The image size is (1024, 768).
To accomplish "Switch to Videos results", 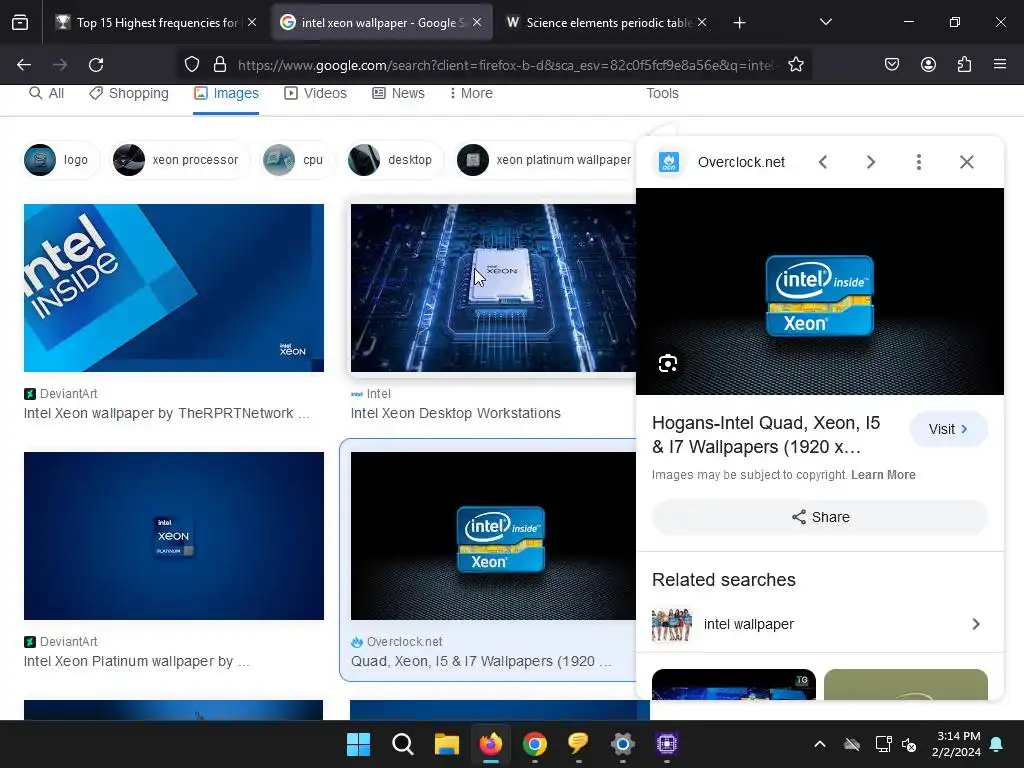I will pos(315,93).
